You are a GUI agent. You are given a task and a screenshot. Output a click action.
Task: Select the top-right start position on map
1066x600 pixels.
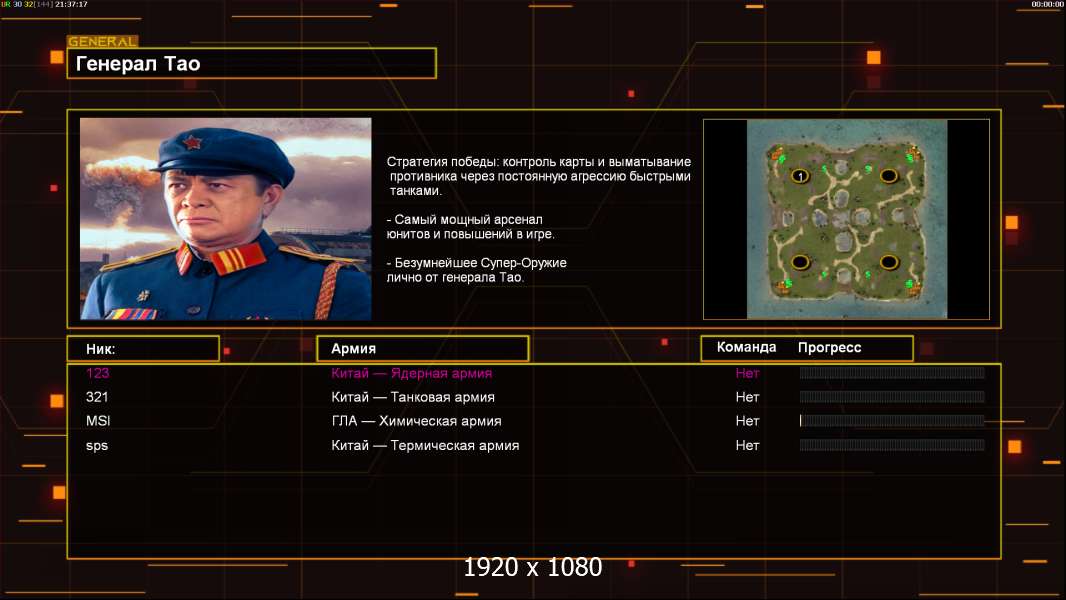(x=889, y=176)
